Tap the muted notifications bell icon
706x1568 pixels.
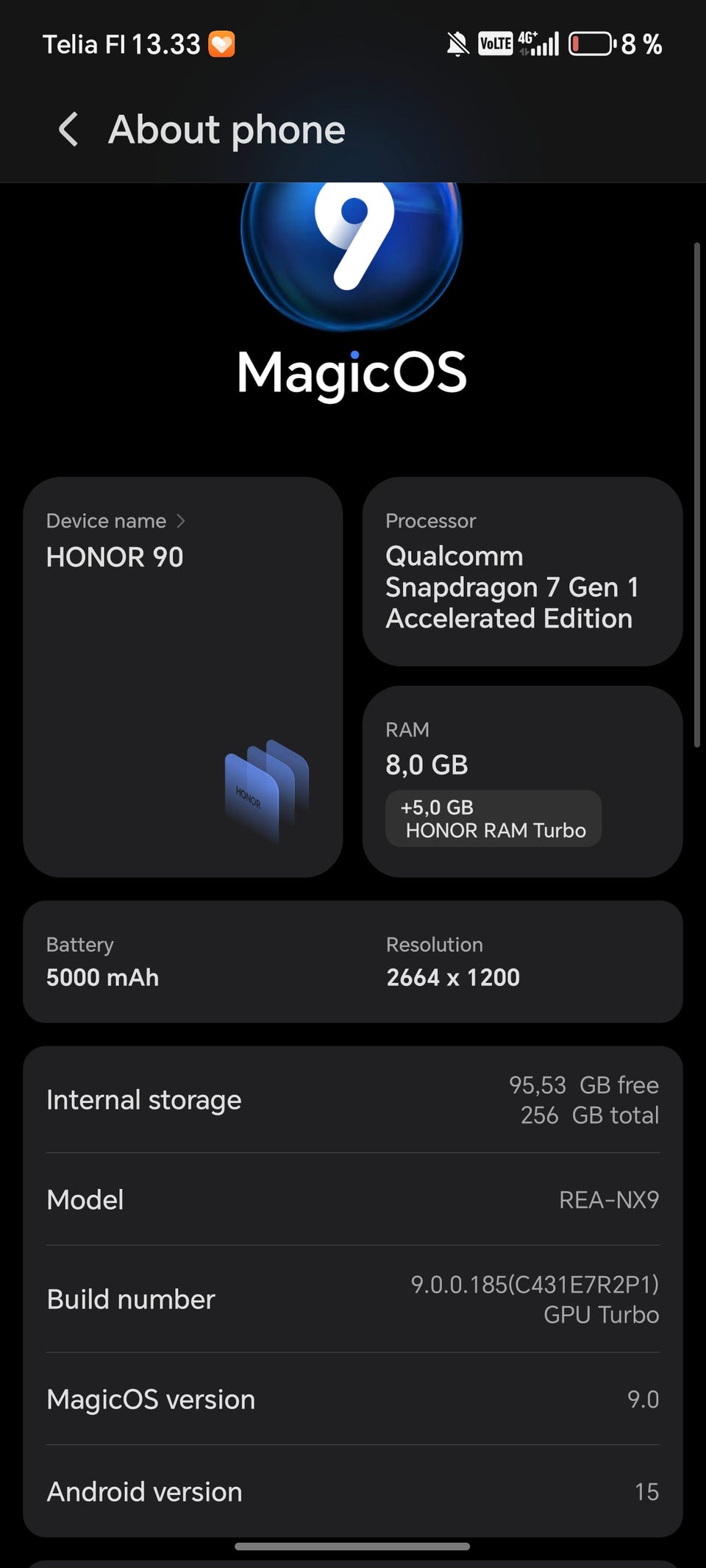point(457,45)
